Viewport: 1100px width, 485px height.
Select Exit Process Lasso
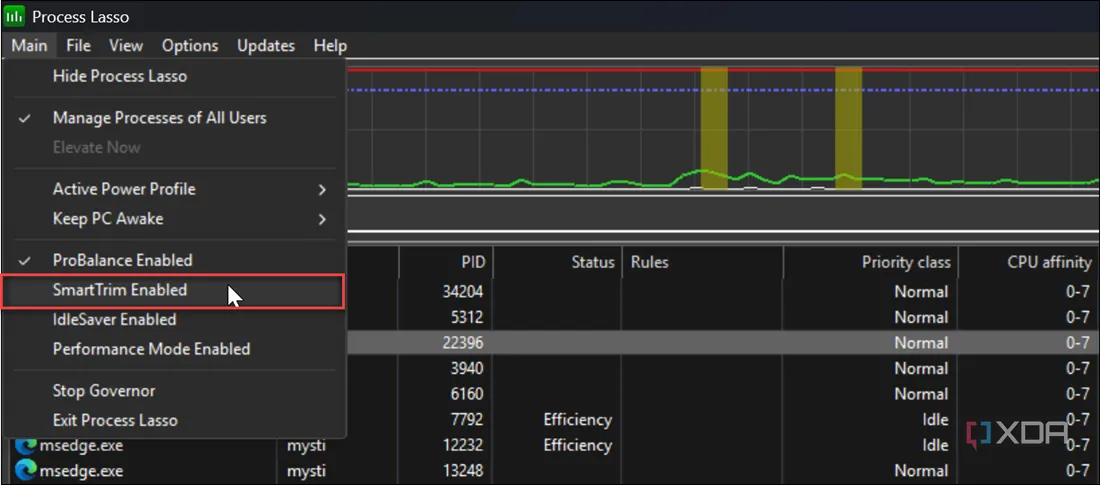[x=174, y=420]
